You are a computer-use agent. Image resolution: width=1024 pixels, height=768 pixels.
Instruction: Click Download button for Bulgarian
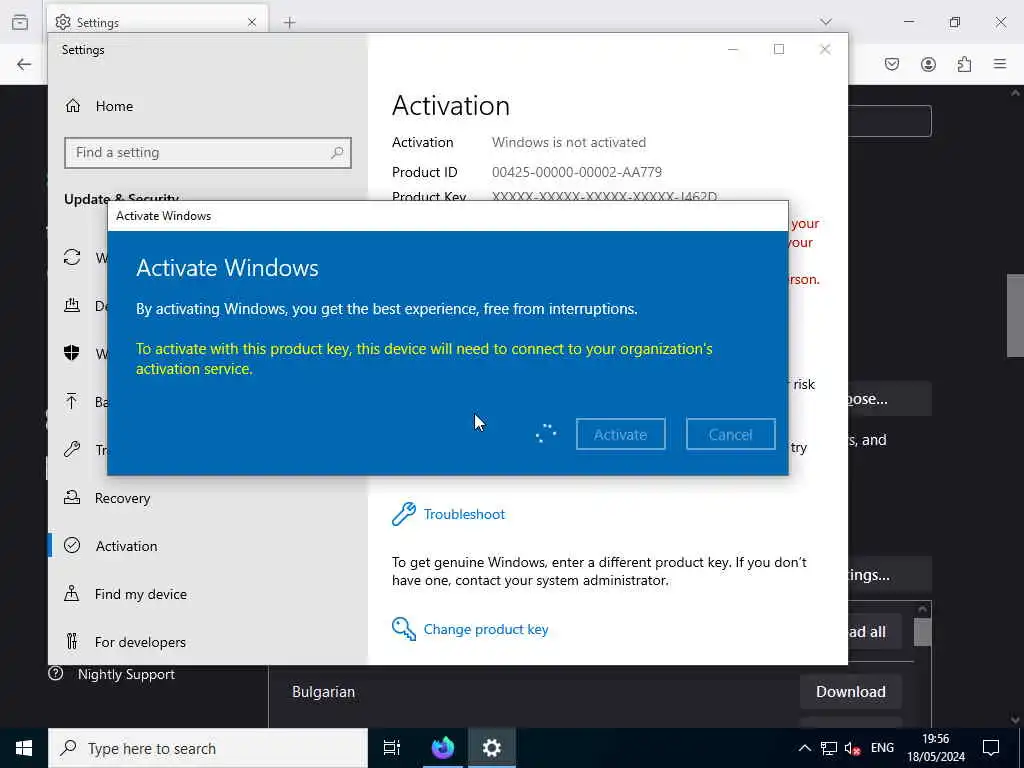(x=851, y=692)
